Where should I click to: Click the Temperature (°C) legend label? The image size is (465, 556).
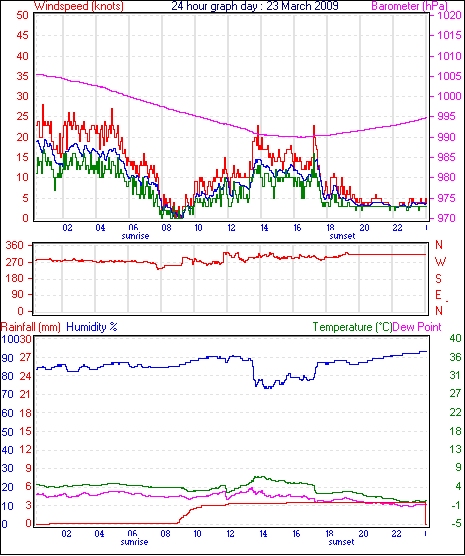coord(352,327)
